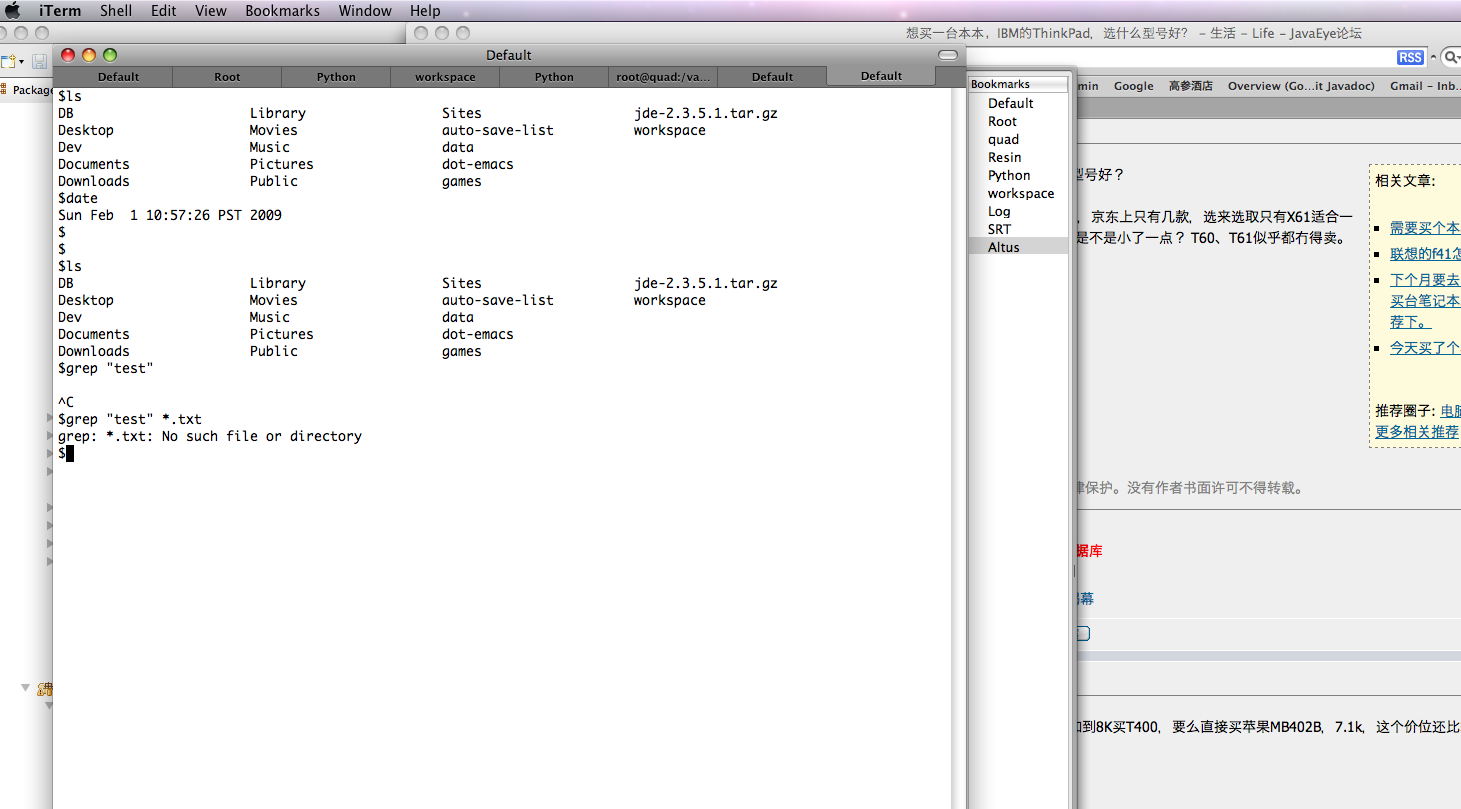1461x809 pixels.
Task: Open the Edit menu
Action: (x=163, y=11)
